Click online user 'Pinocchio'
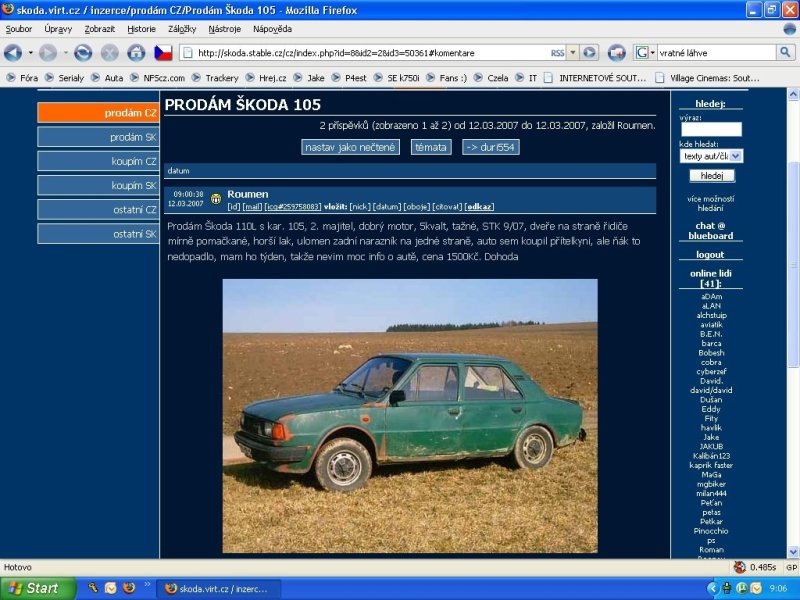This screenshot has height=600, width=800. (711, 531)
